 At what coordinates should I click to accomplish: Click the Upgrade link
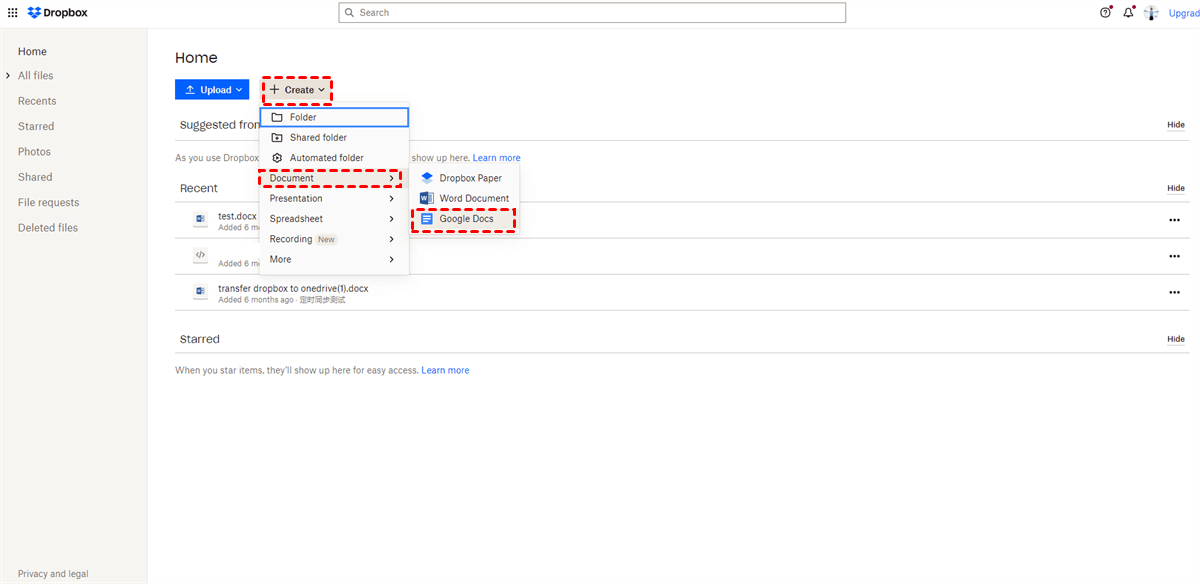[x=1184, y=13]
